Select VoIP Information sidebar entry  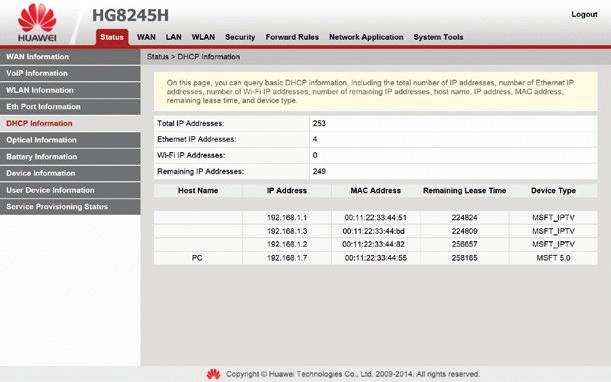pos(70,73)
